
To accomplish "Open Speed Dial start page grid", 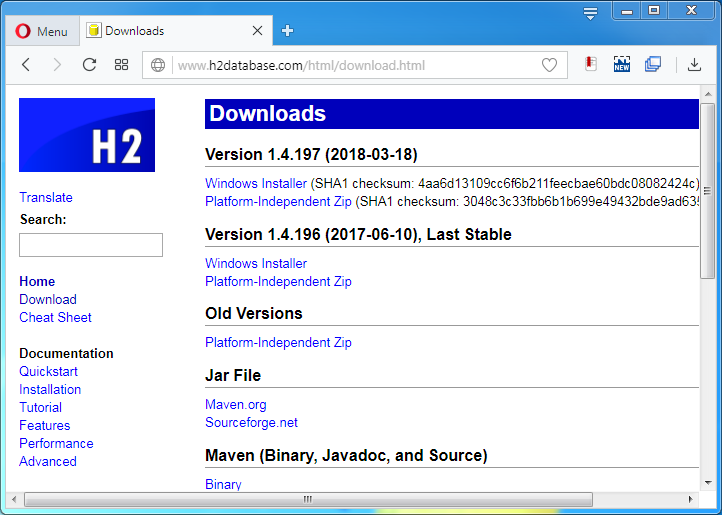I will point(121,65).
